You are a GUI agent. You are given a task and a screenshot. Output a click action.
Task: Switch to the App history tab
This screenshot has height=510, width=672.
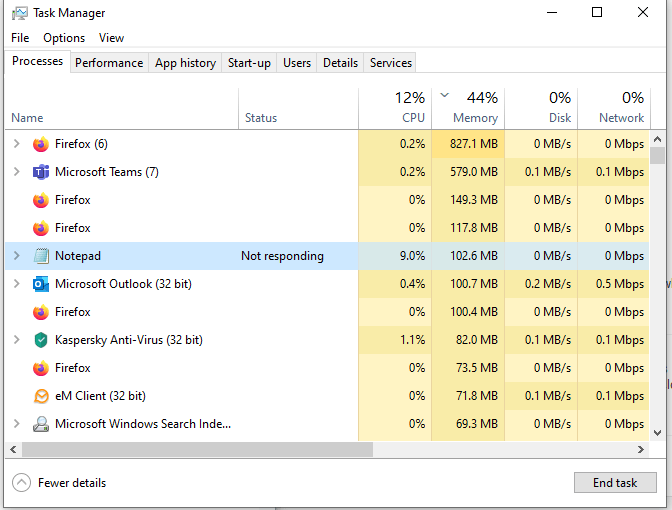[x=186, y=63]
